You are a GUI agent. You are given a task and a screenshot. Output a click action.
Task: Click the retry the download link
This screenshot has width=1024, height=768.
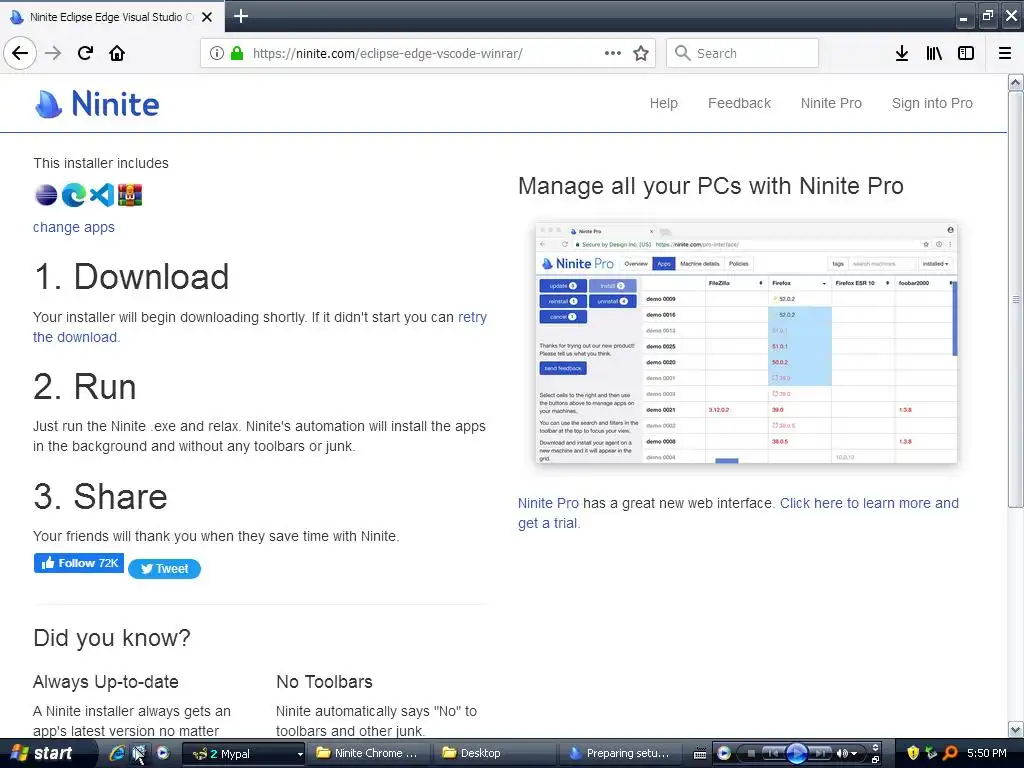(x=472, y=317)
